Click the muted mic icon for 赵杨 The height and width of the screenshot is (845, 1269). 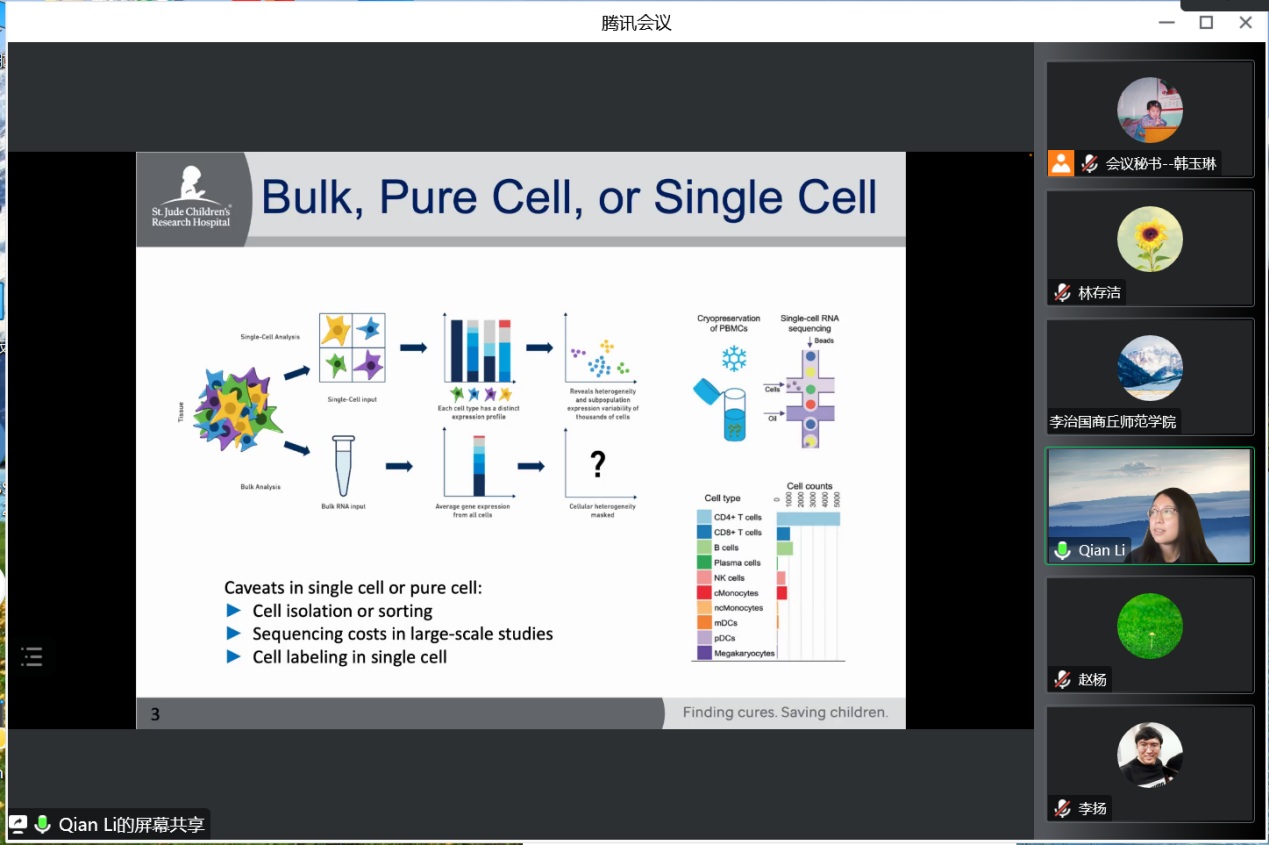1062,679
